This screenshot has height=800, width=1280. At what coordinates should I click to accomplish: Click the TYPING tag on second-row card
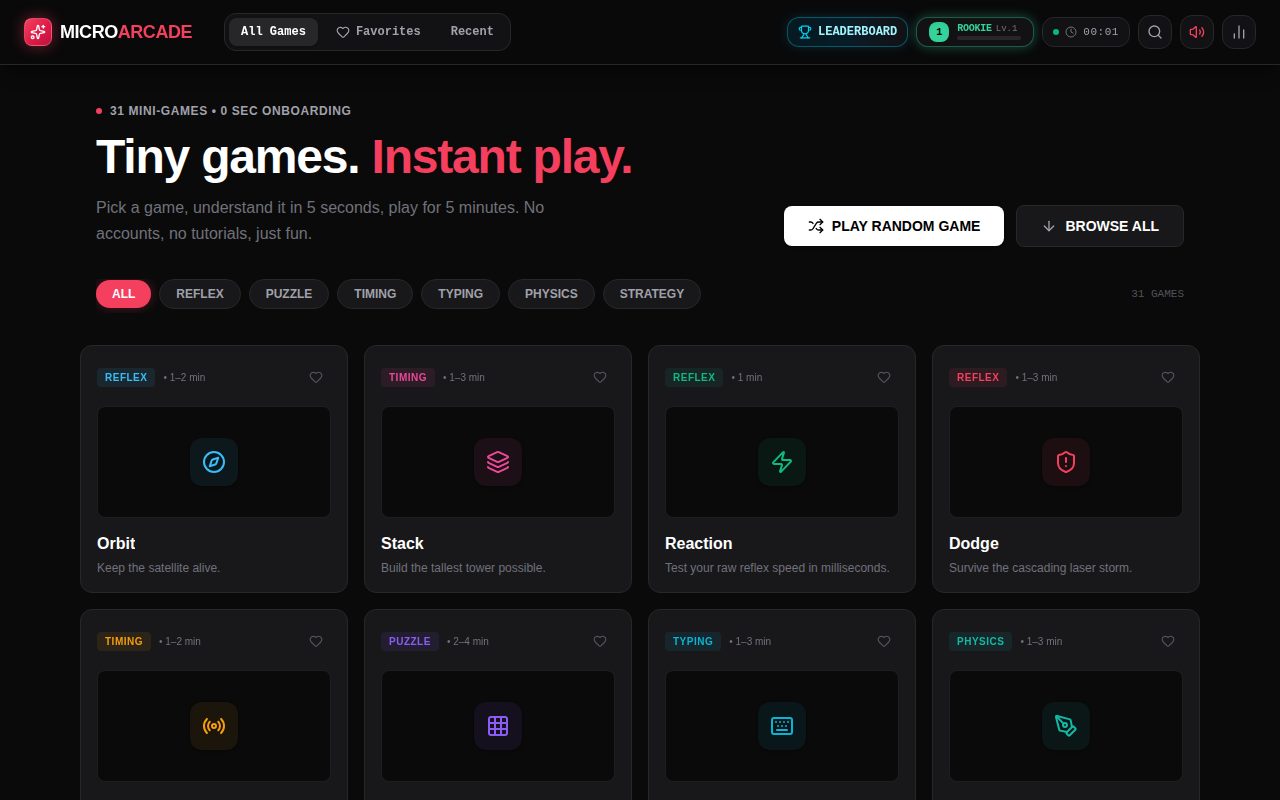693,641
